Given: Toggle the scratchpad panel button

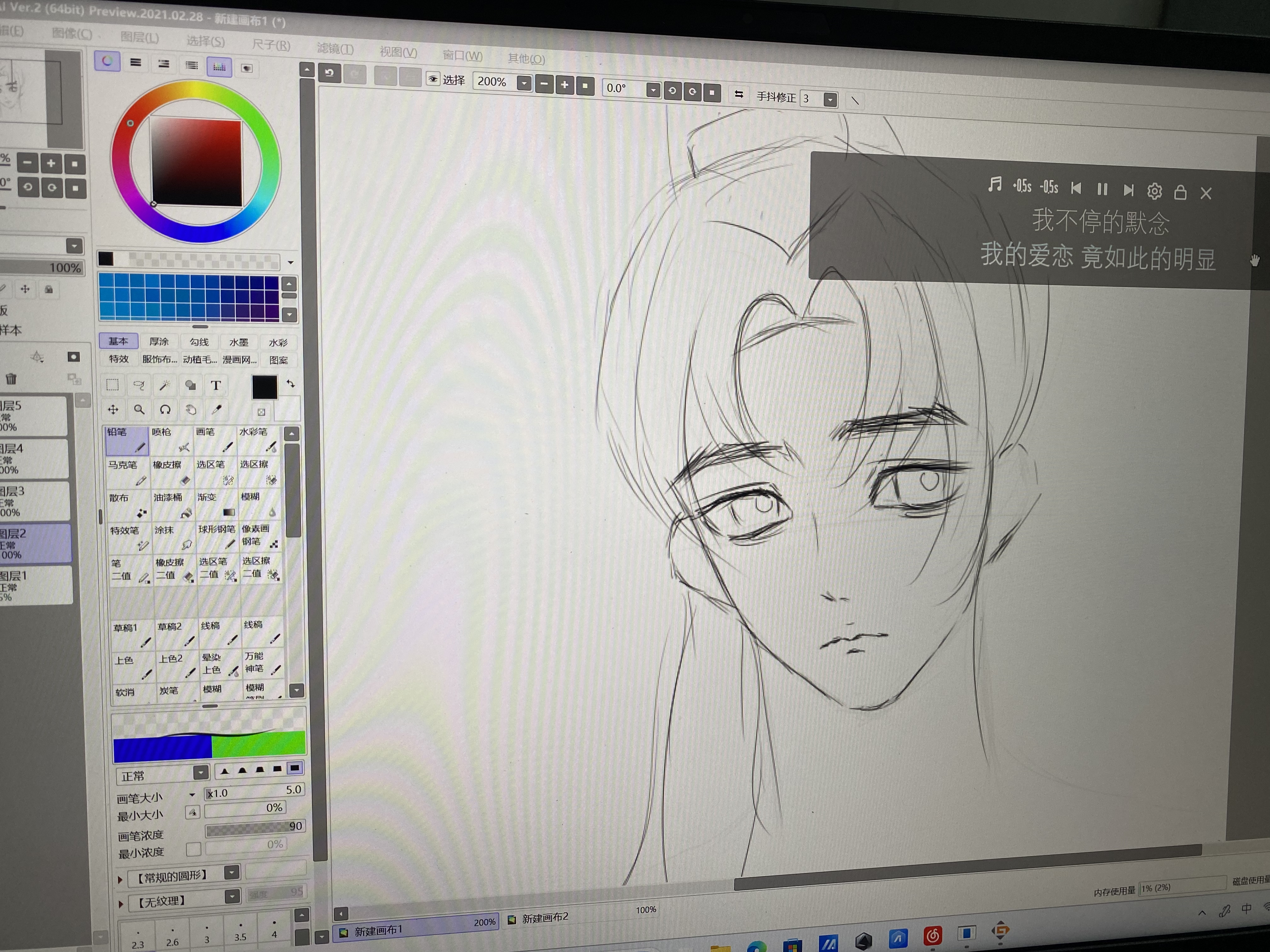Looking at the screenshot, I should pyautogui.click(x=247, y=68).
